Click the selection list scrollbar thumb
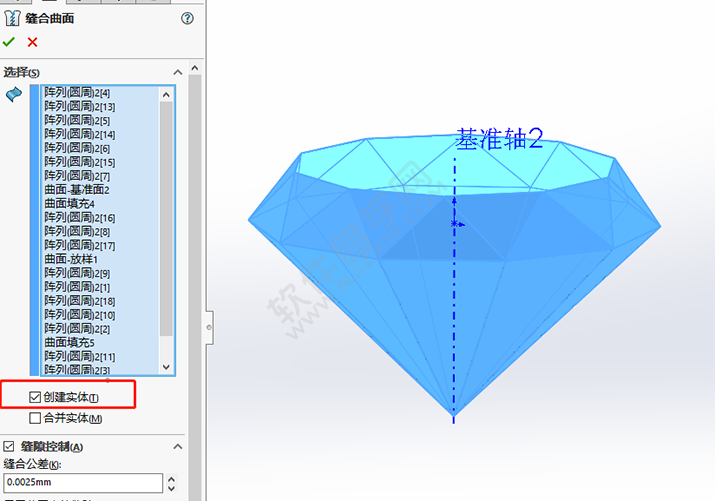 (166, 219)
